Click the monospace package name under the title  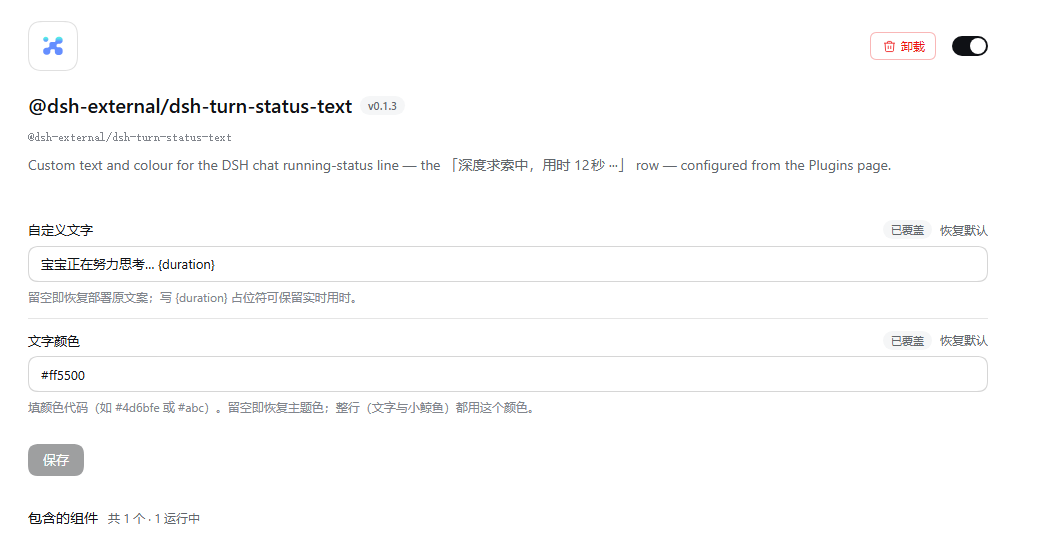[x=130, y=138]
